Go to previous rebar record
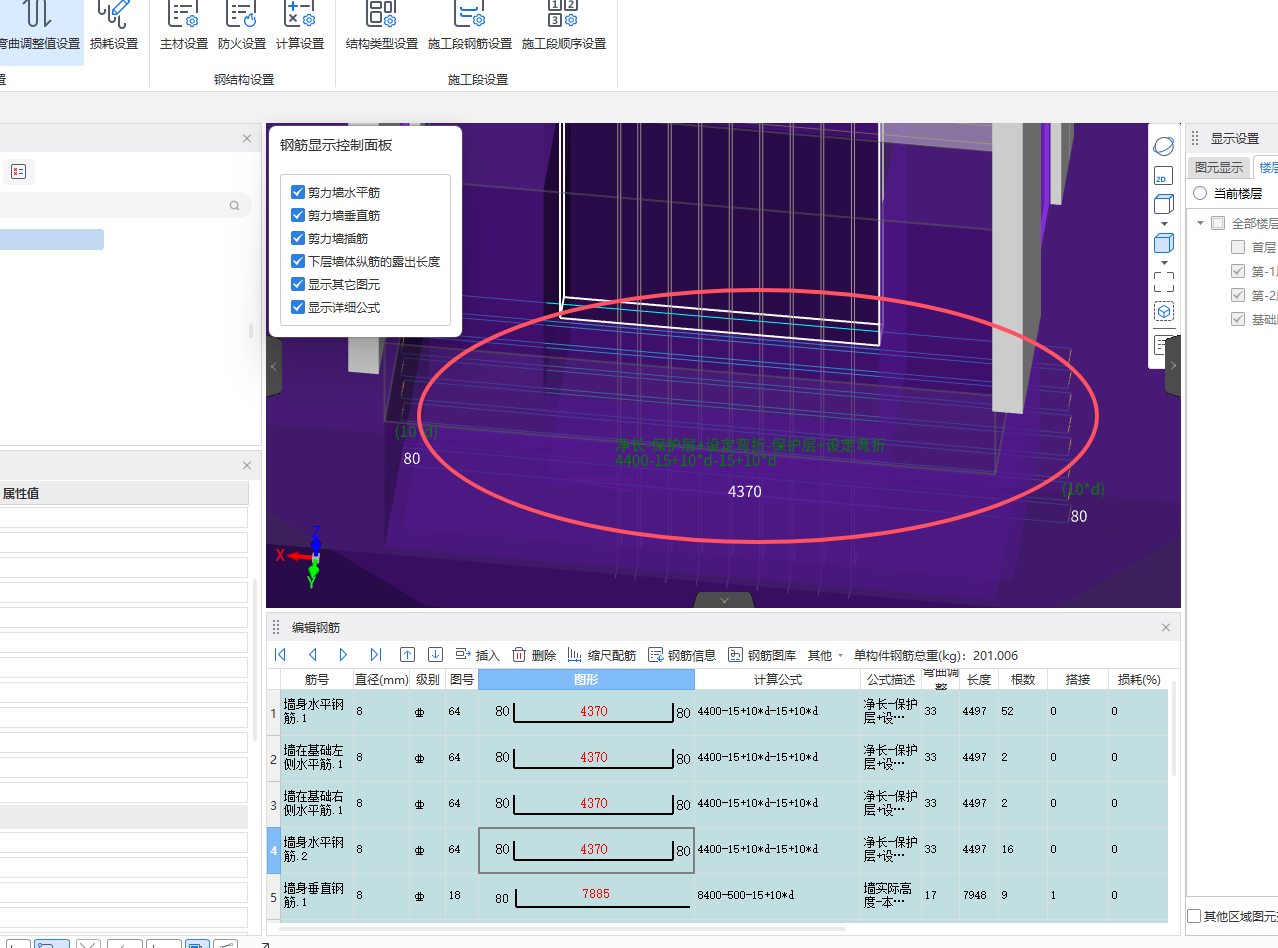 click(312, 655)
